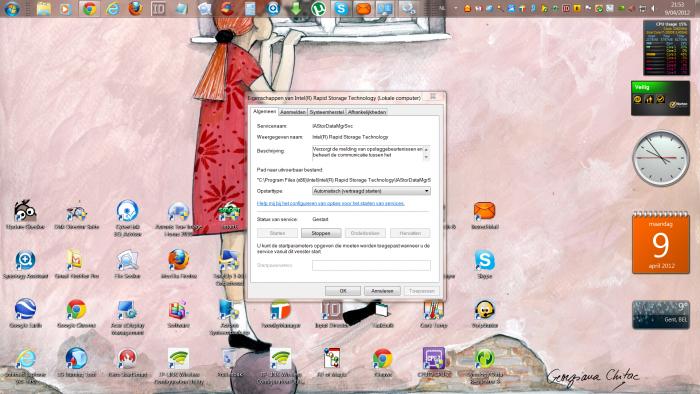Open the orange envelope mail desktop shortcut

tap(484, 215)
